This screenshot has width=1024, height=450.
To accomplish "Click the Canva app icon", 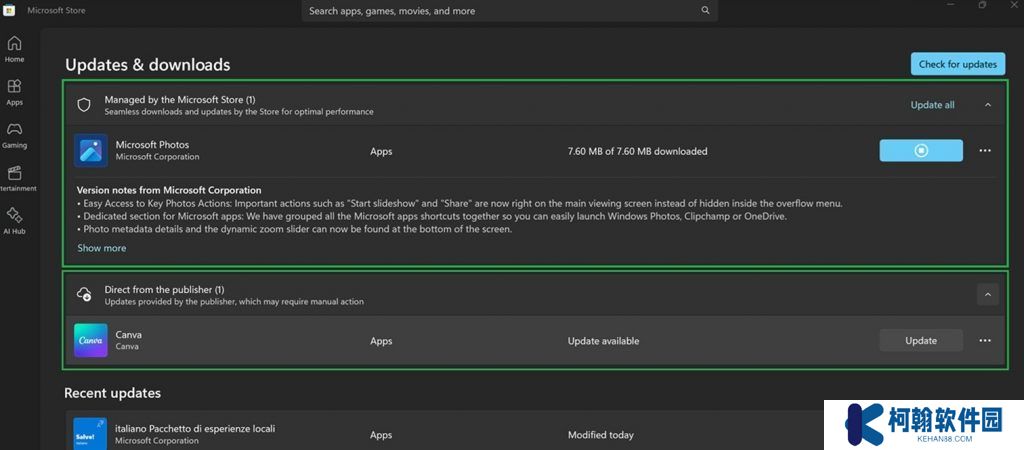I will [91, 340].
